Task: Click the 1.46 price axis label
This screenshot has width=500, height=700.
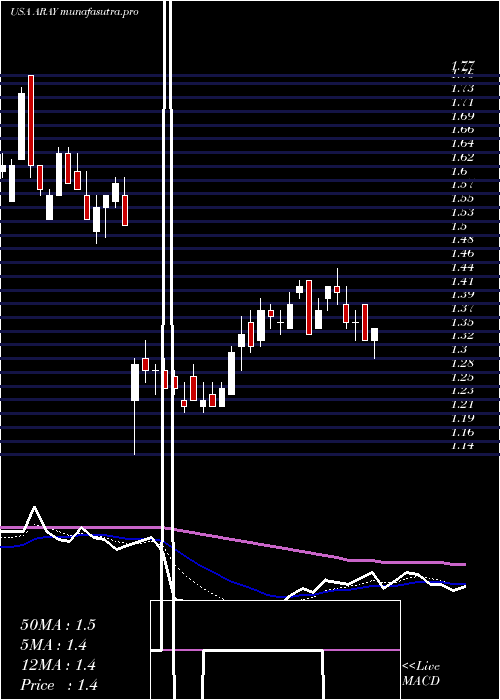Action: pyautogui.click(x=462, y=254)
